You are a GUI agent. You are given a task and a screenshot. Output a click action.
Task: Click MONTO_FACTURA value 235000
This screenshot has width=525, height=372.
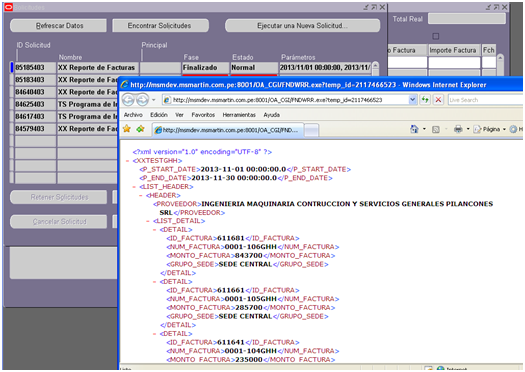coord(249,360)
